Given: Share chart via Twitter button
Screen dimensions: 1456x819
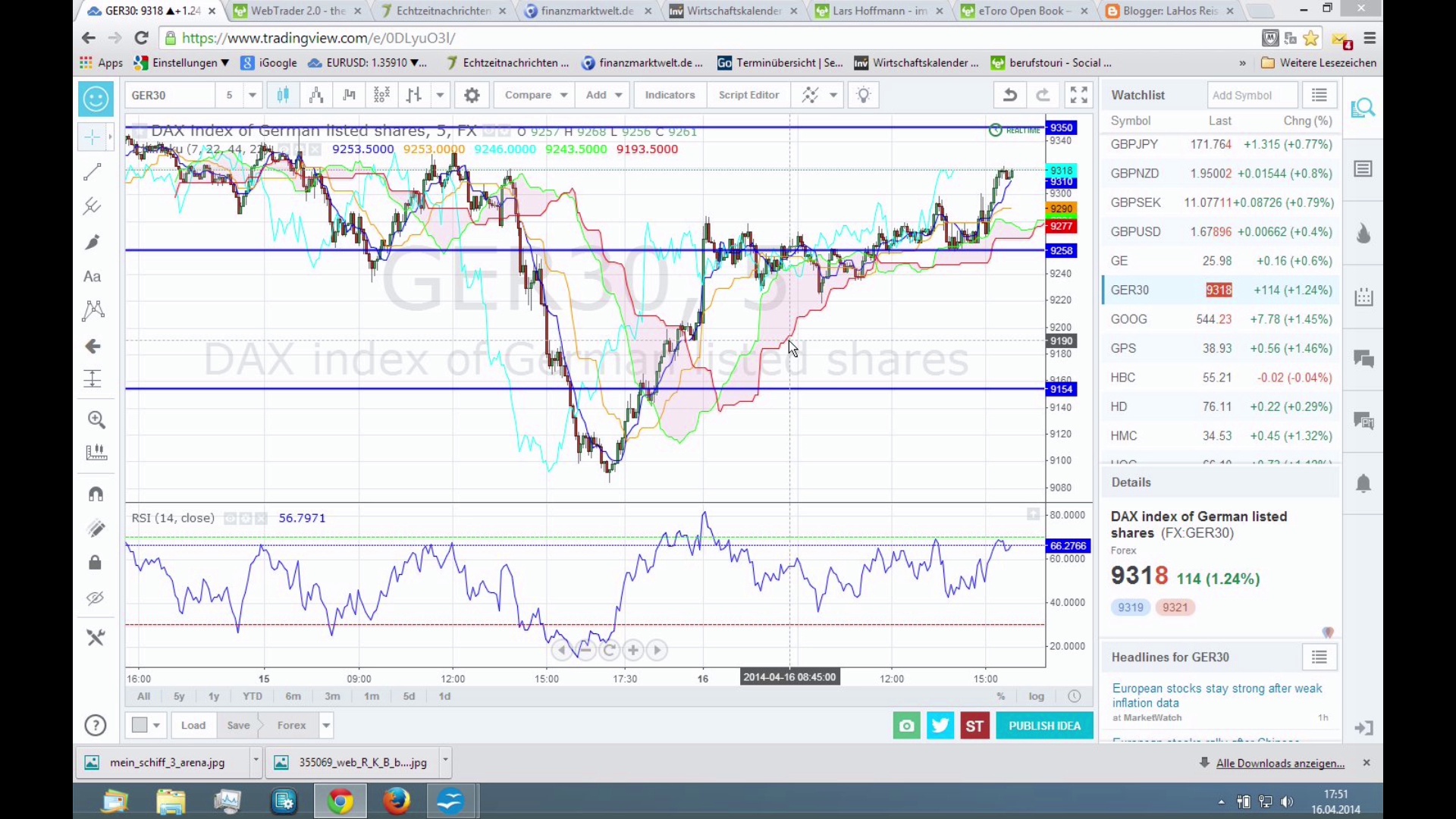Looking at the screenshot, I should (940, 726).
